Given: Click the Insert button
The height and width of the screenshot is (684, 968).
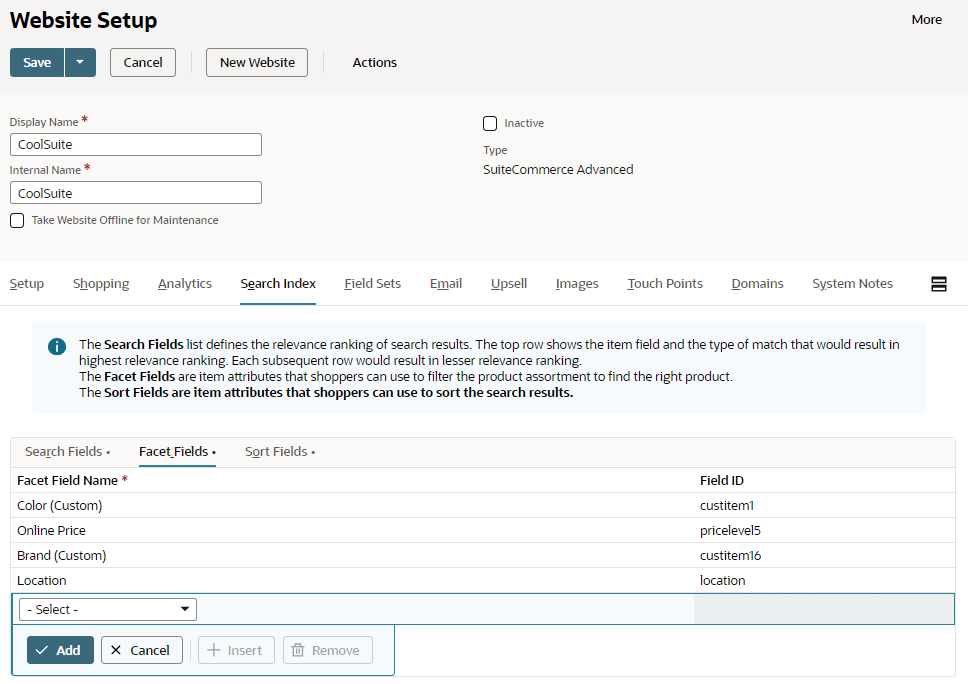Looking at the screenshot, I should [236, 650].
